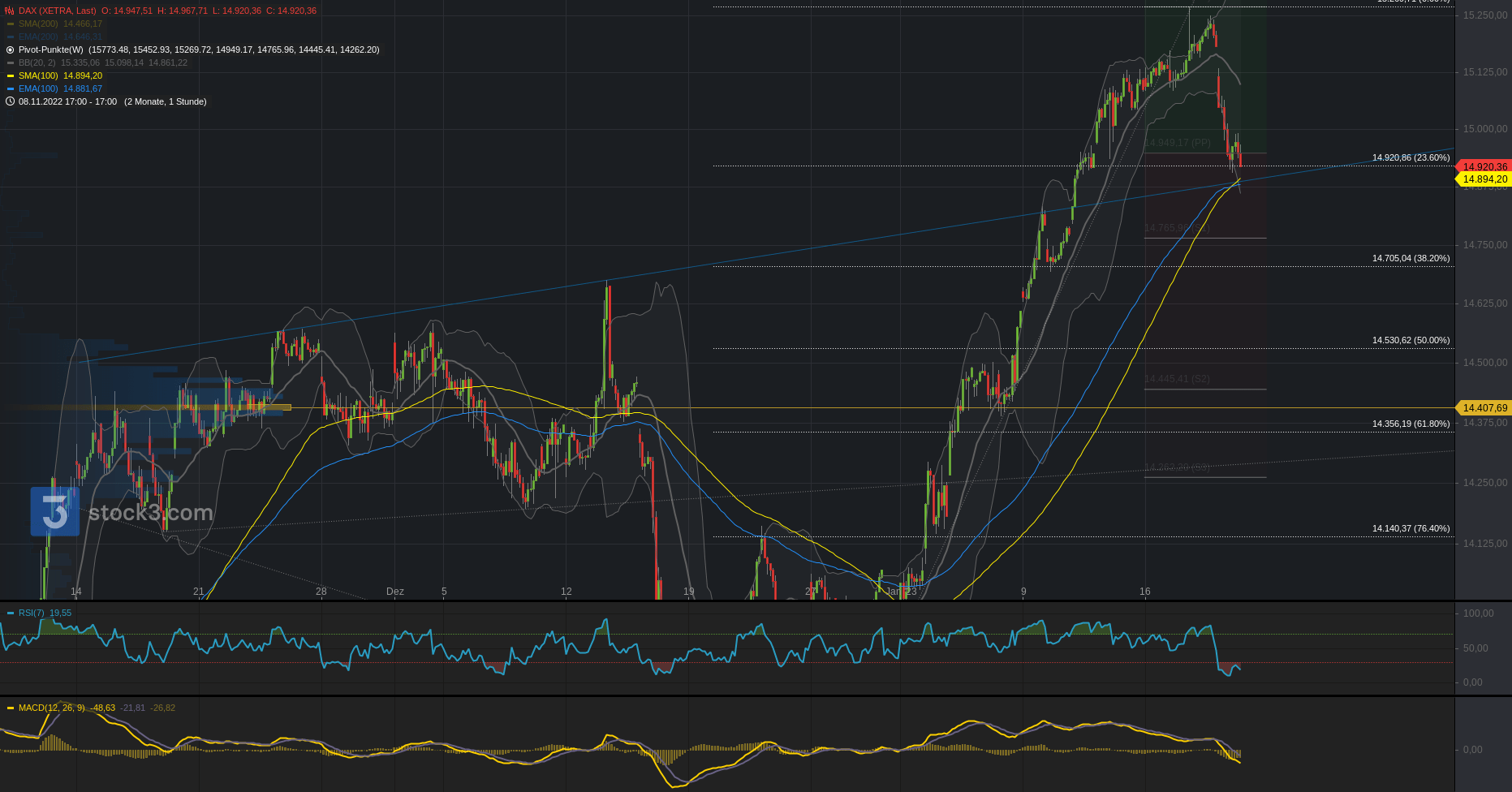1512x792 pixels.
Task: Click the Pivot-Punkte(W) circle icon
Action: tap(11, 49)
